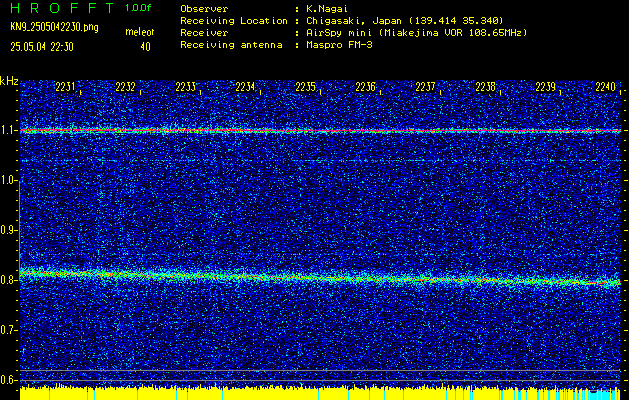This screenshot has height=400, width=629.
Task: Click the Observer field label
Action: pos(205,9)
